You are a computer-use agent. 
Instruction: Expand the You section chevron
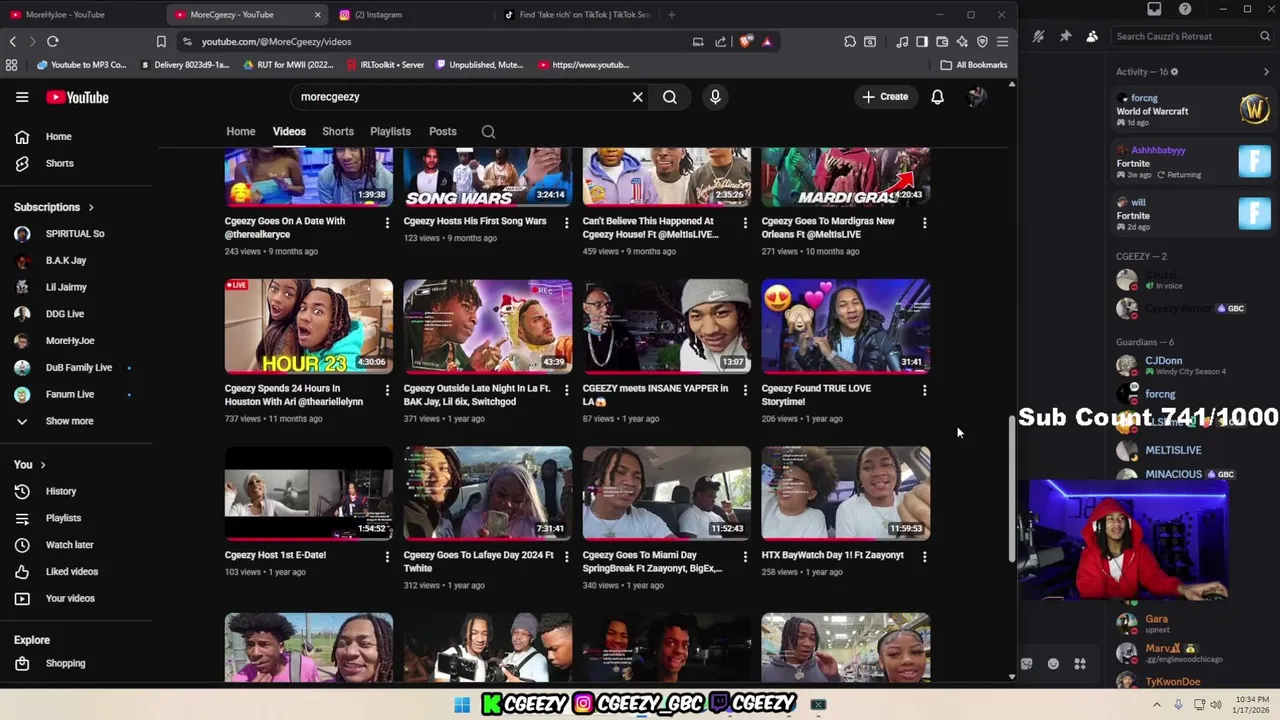(43, 465)
